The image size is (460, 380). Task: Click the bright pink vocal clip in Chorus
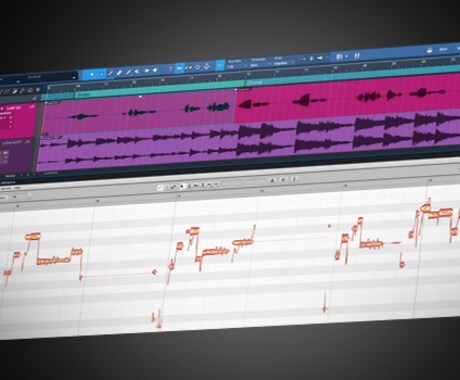coord(347,98)
